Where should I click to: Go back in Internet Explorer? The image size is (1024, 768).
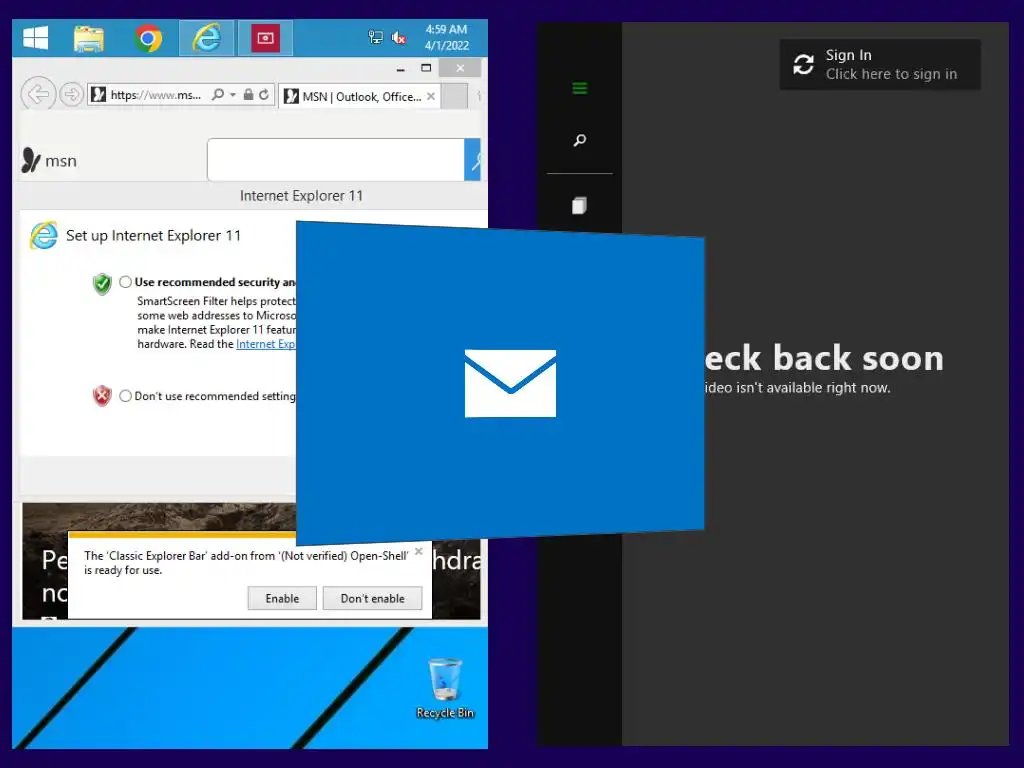[38, 95]
